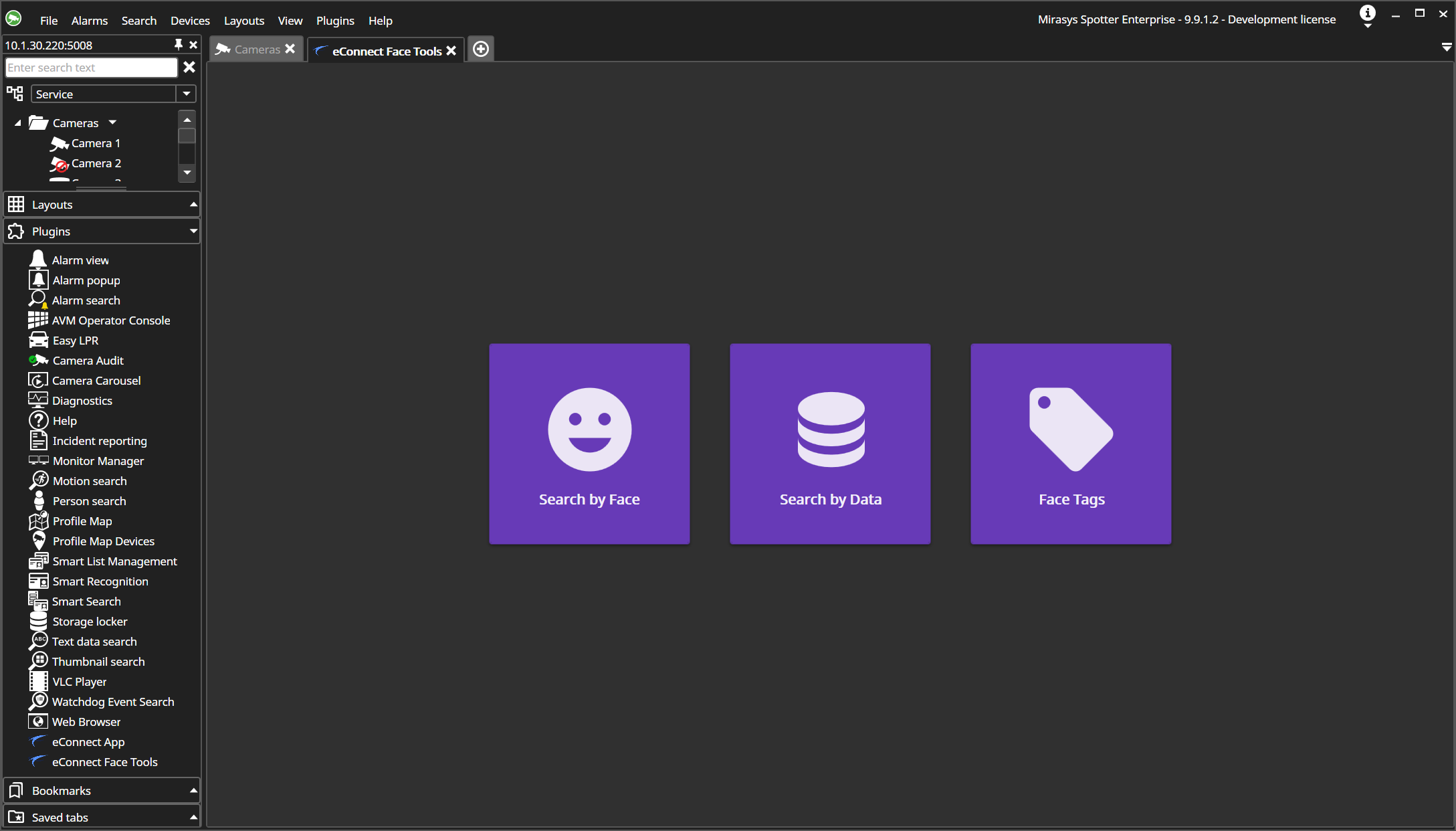
Task: Click the device tree scroll up arrow
Action: coord(187,120)
